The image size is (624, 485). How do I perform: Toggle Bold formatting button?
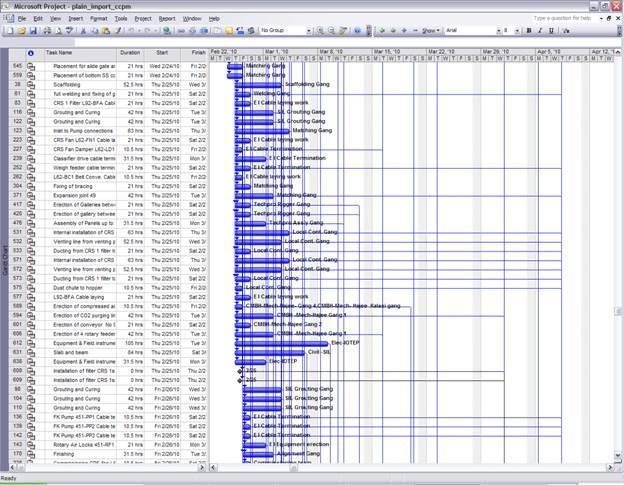pos(529,31)
